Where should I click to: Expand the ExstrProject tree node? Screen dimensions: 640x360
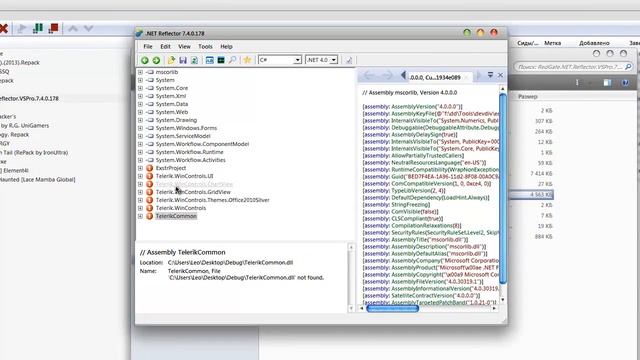click(x=140, y=168)
